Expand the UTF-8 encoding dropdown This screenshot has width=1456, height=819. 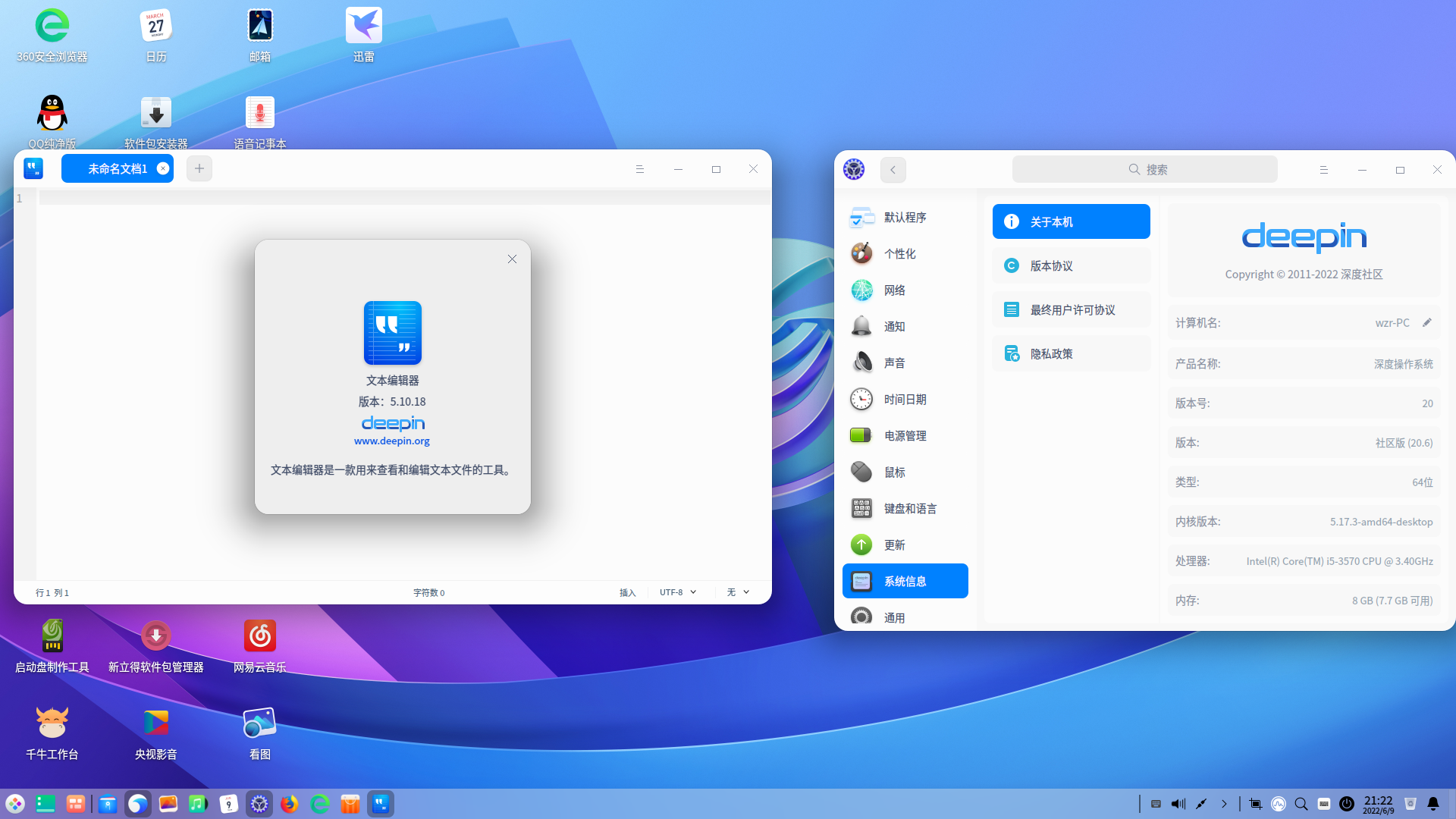(678, 592)
